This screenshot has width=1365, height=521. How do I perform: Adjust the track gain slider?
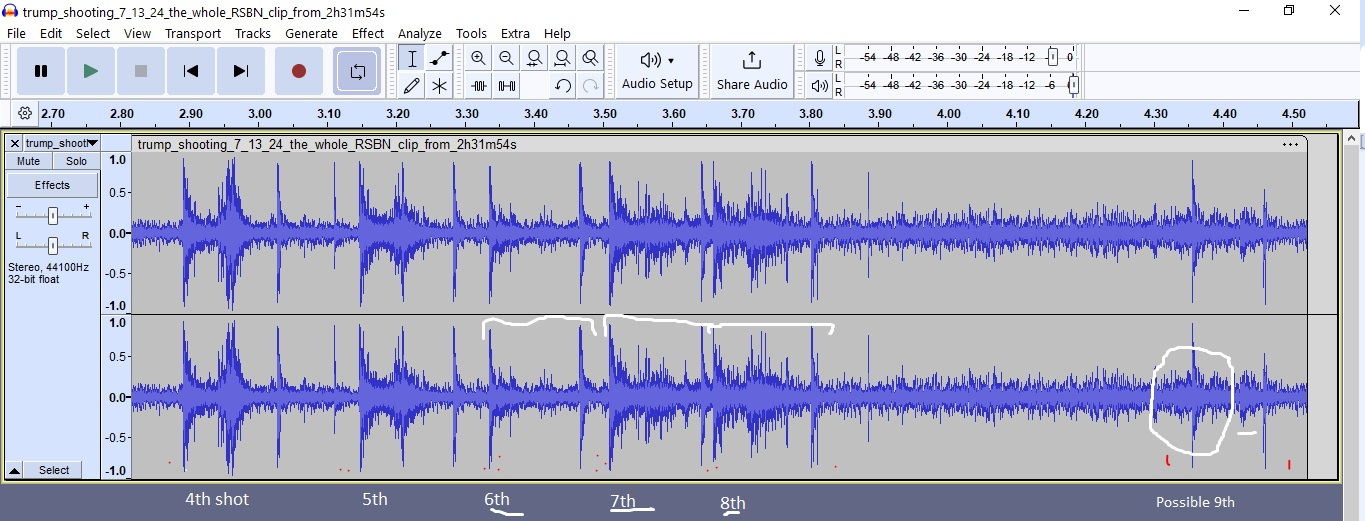pyautogui.click(x=53, y=215)
